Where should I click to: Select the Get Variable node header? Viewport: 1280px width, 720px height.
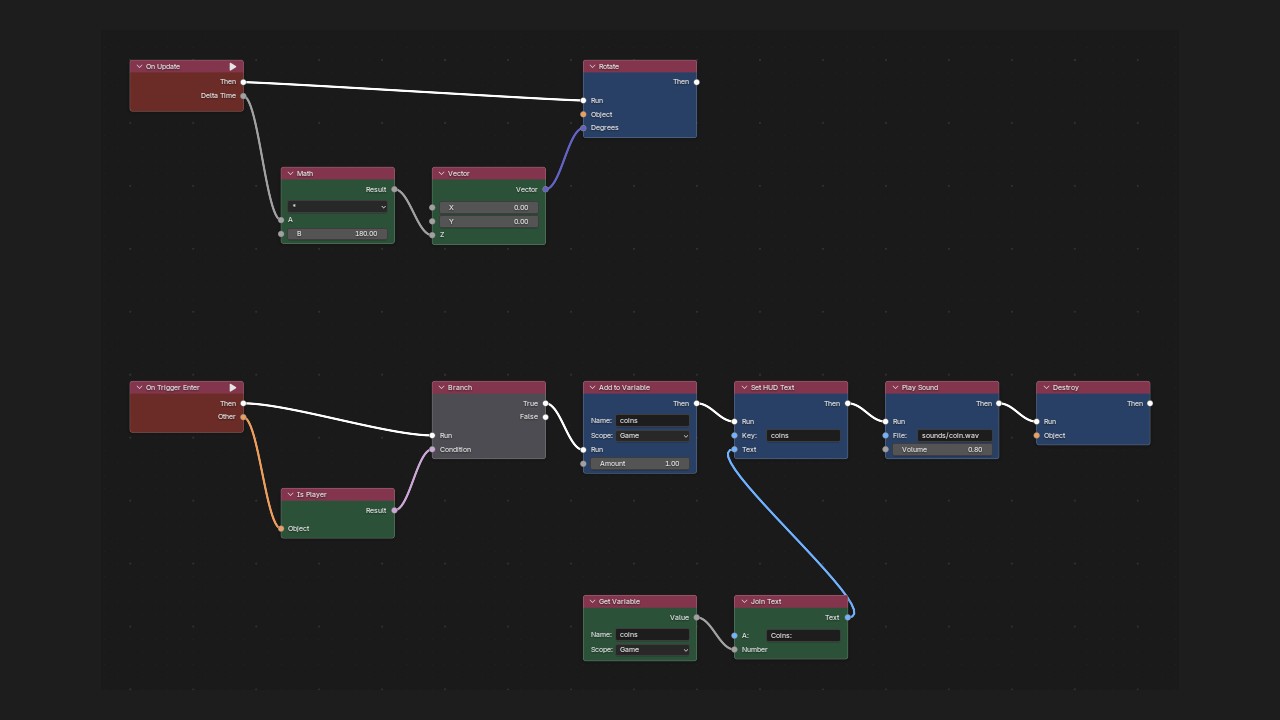pos(640,602)
